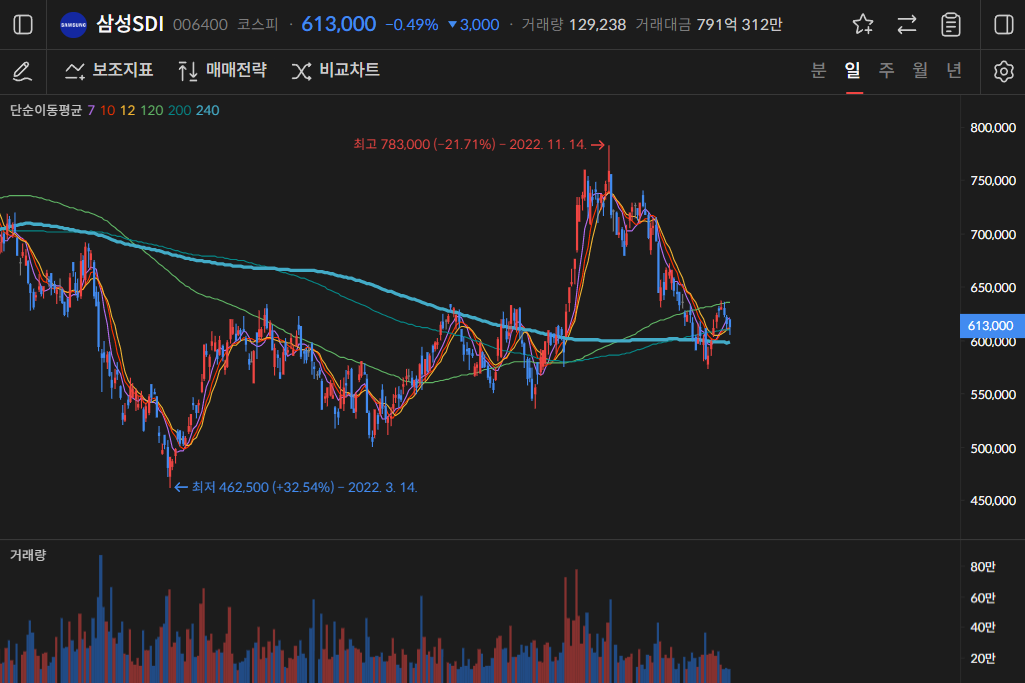The width and height of the screenshot is (1025, 683).
Task: Click 80만 on the volume axis
Action: tap(983, 567)
